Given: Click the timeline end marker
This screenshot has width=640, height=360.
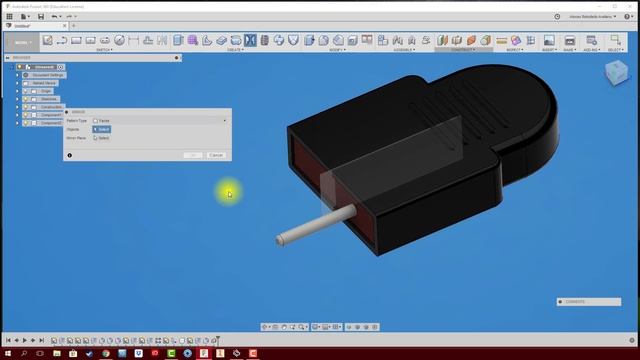Looking at the screenshot, I should [x=218, y=339].
